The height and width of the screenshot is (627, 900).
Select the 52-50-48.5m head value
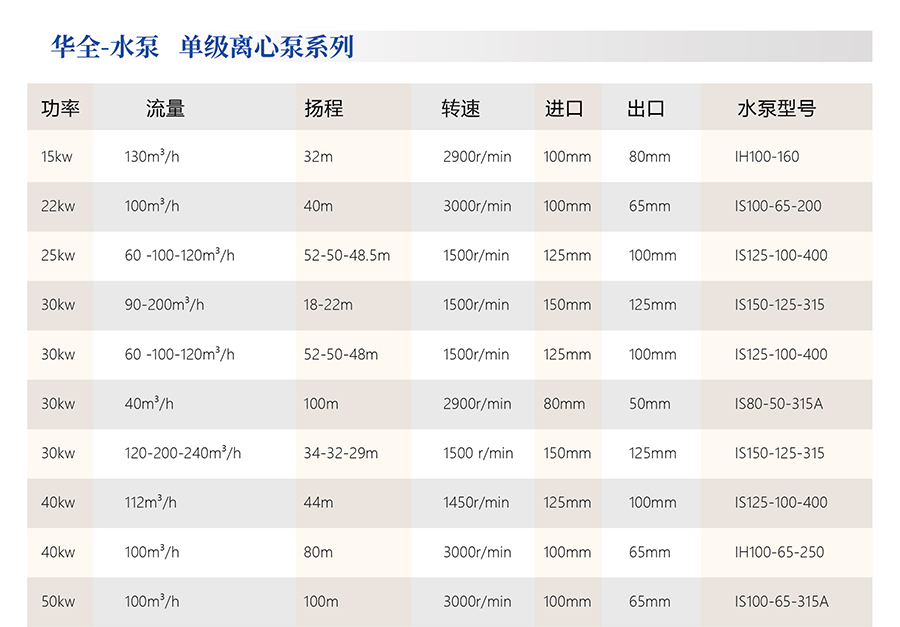pos(347,256)
